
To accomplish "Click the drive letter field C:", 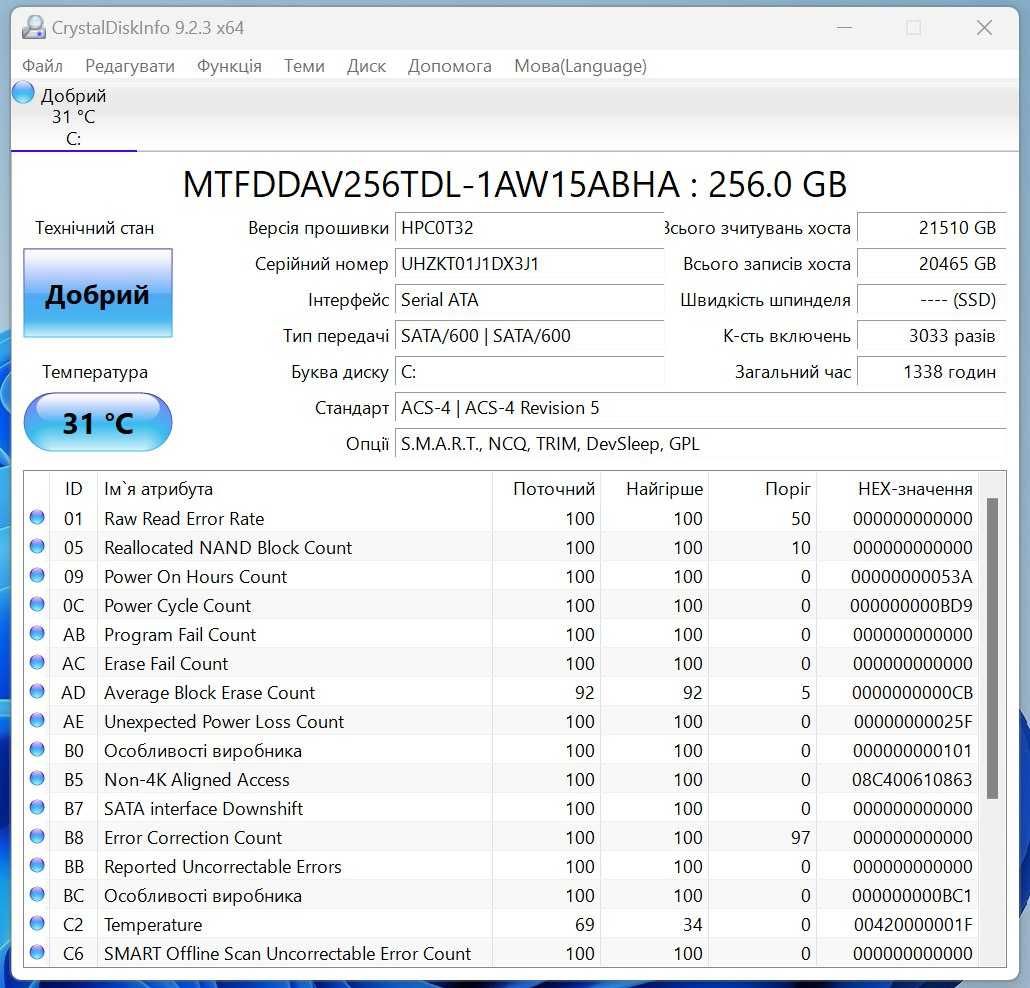I will click(x=529, y=372).
